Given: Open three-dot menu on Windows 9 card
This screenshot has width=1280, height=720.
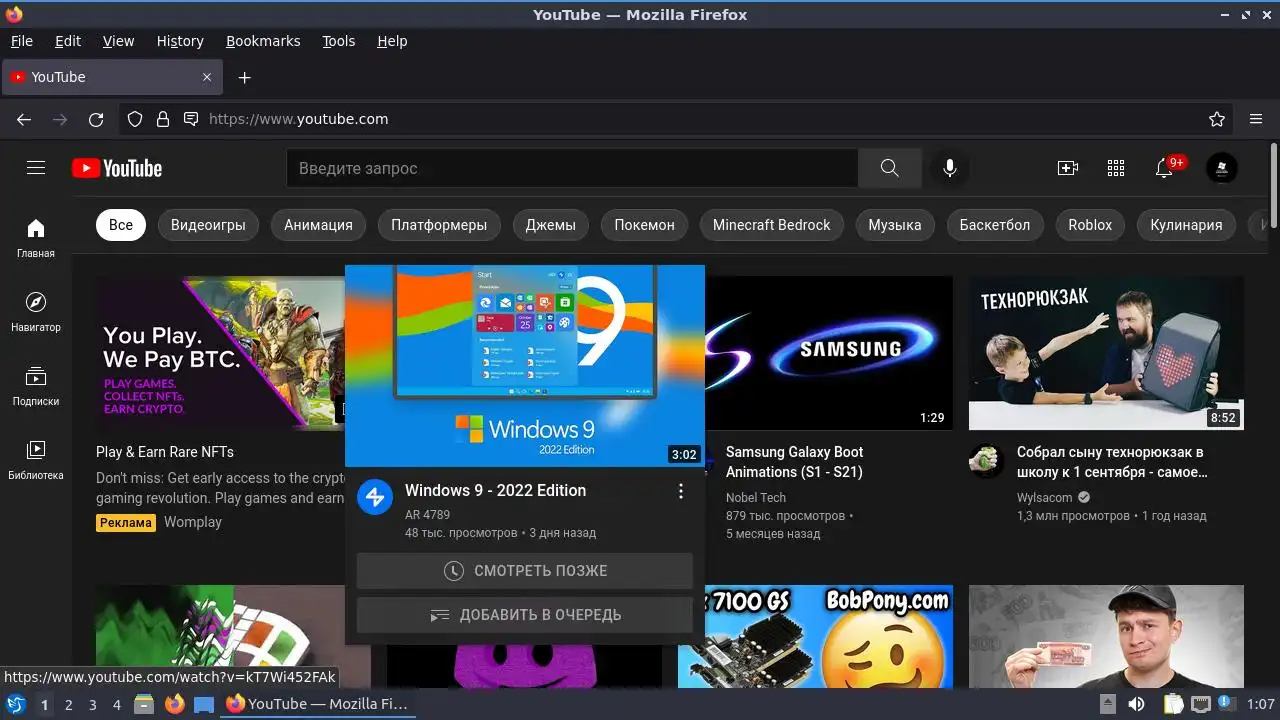Looking at the screenshot, I should pyautogui.click(x=681, y=491).
